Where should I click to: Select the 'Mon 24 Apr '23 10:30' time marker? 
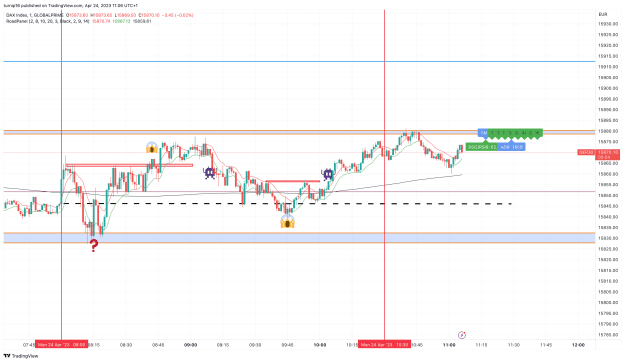(384, 344)
